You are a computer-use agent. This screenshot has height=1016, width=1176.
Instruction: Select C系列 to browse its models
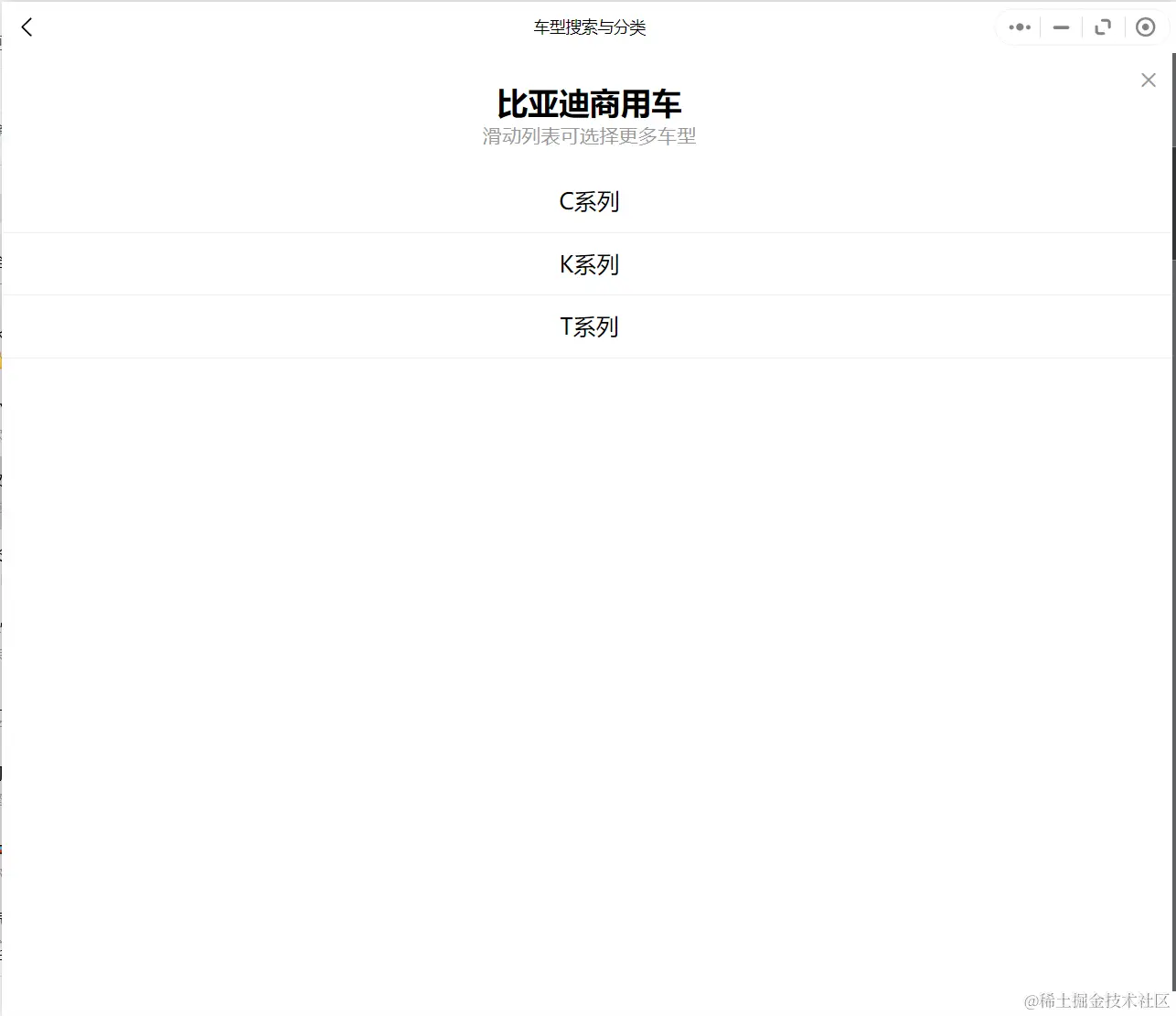pos(590,201)
